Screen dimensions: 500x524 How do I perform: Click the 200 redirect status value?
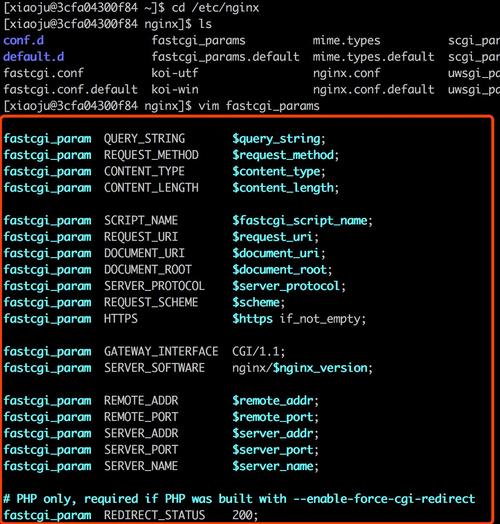pos(243,515)
